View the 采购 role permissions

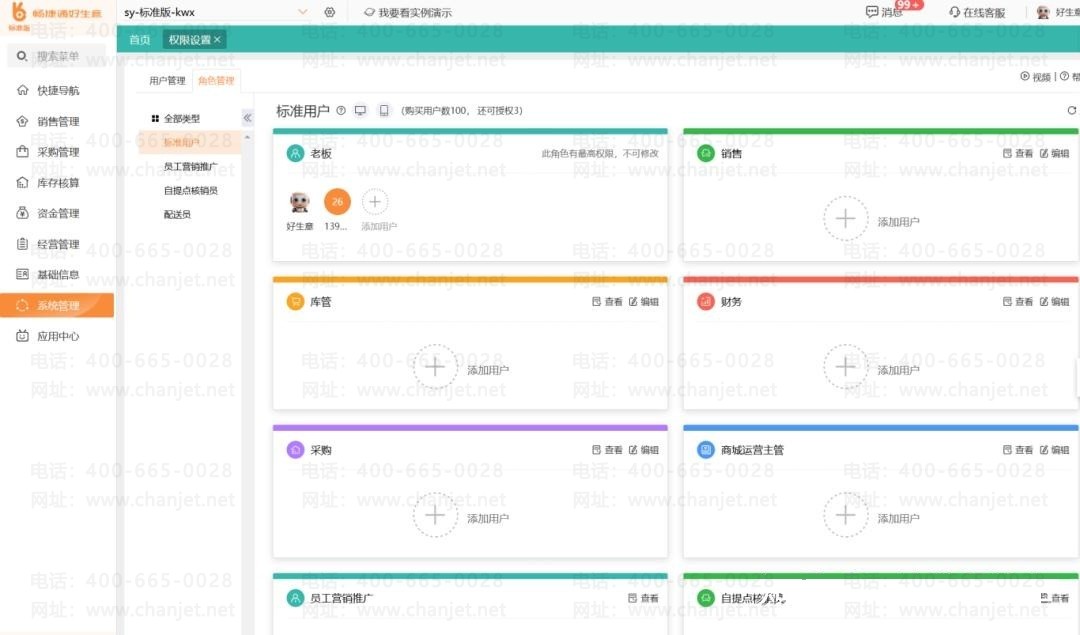tap(607, 450)
